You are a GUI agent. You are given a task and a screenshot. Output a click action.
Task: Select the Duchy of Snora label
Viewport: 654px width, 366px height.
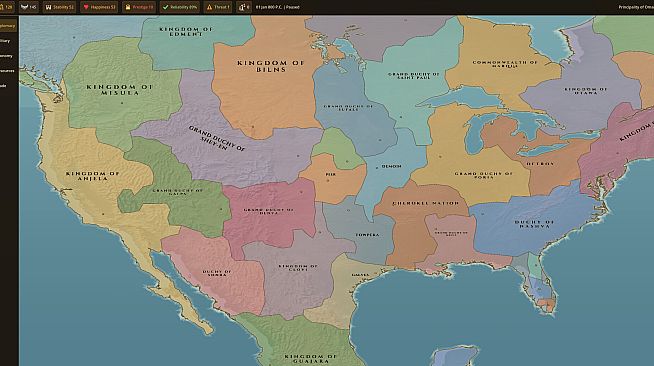click(216, 273)
